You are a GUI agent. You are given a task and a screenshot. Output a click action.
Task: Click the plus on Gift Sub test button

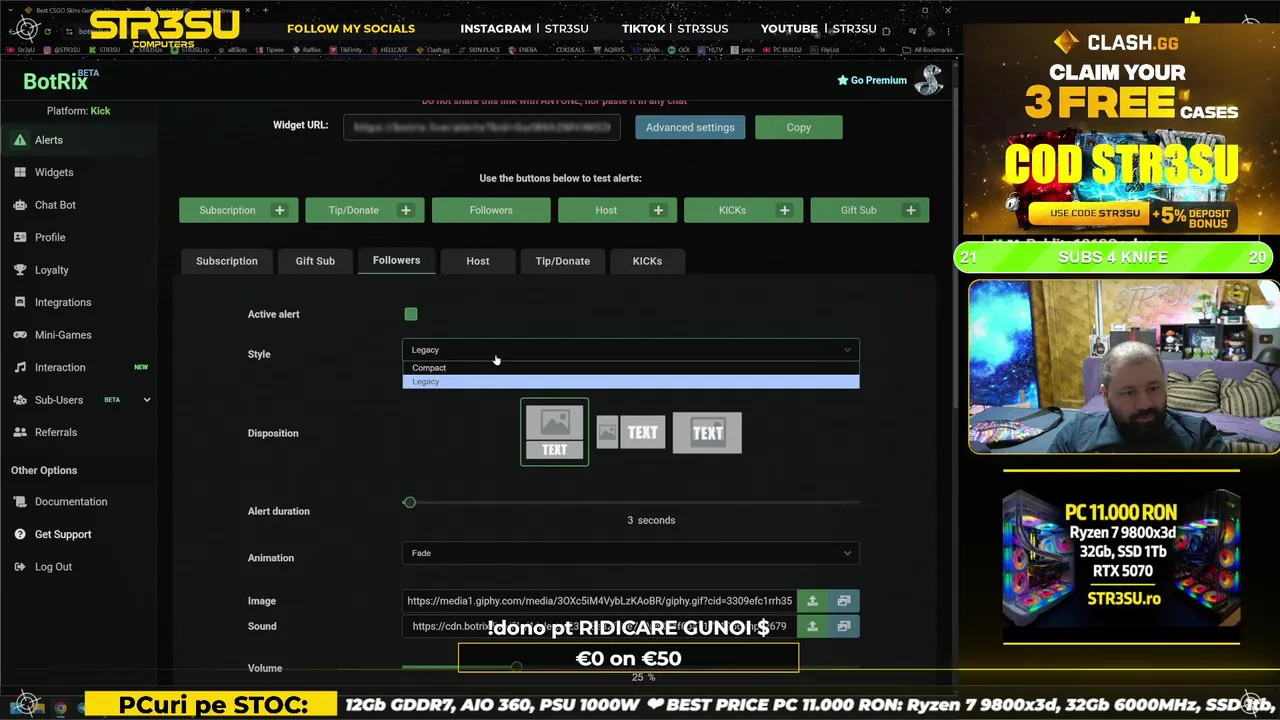(x=911, y=210)
